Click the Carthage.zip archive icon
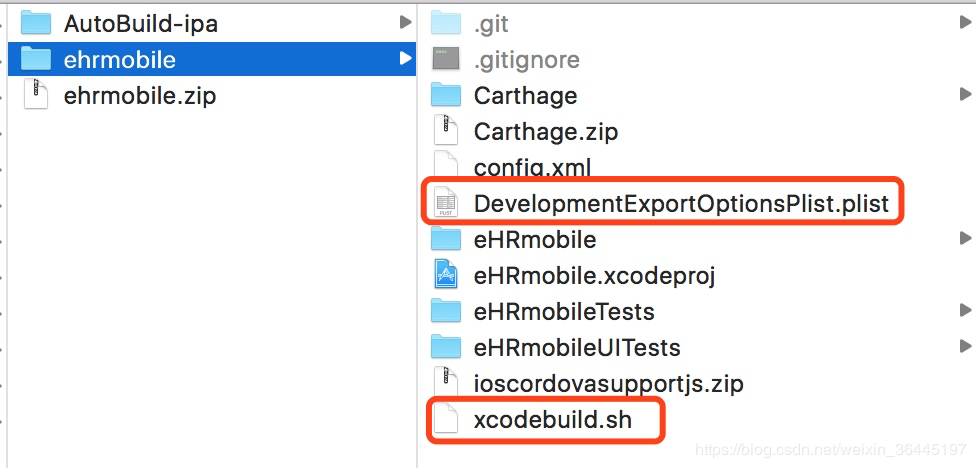This screenshot has width=976, height=468. pyautogui.click(x=446, y=131)
